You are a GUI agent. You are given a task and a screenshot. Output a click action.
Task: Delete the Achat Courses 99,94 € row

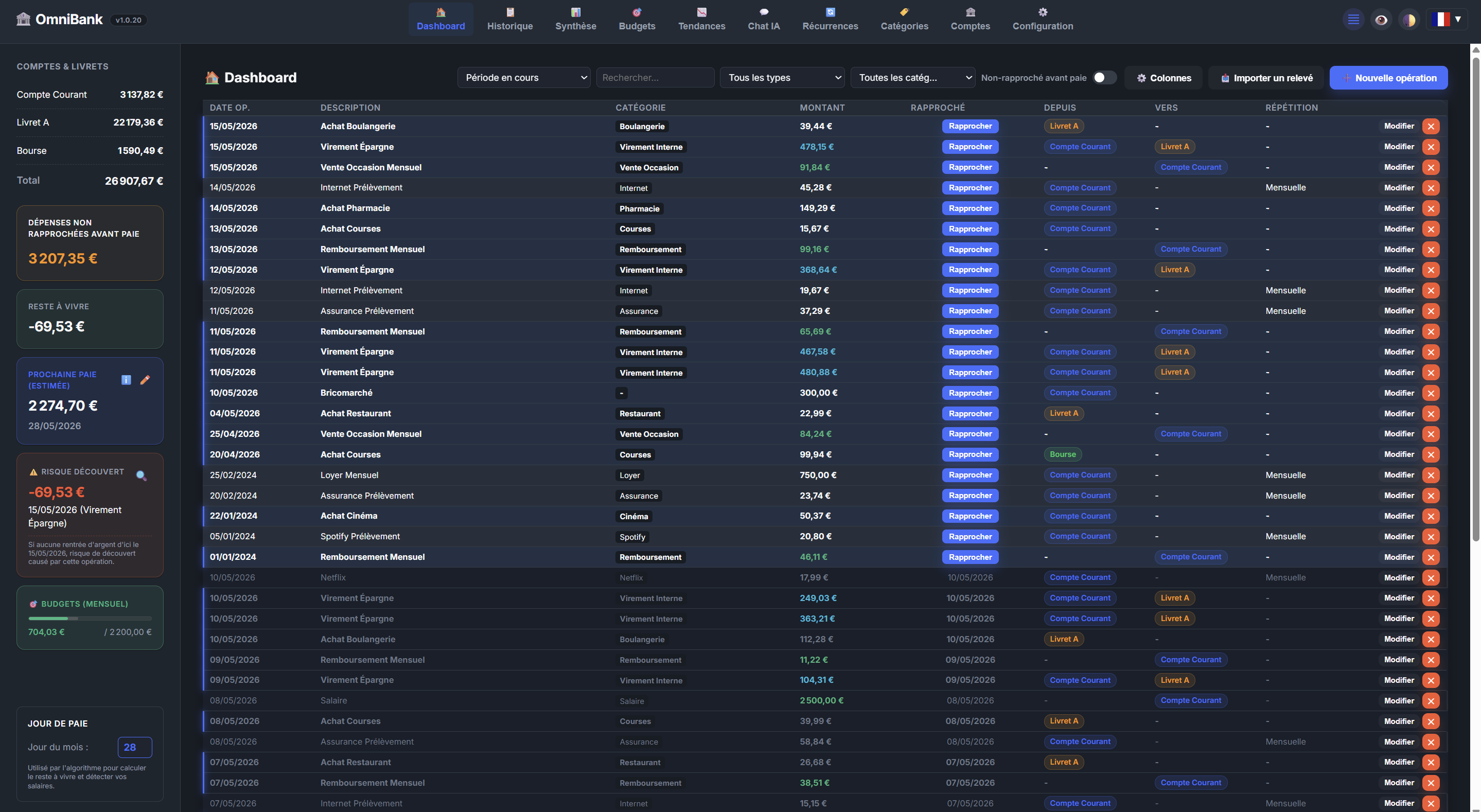pos(1431,454)
